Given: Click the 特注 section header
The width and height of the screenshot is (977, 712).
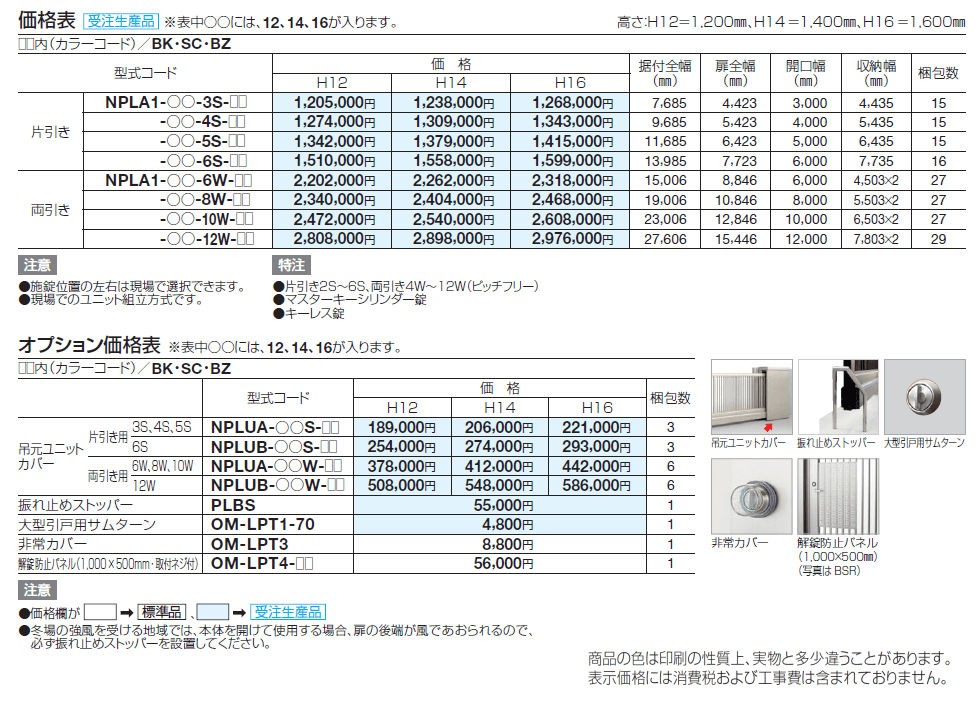Looking at the screenshot, I should [288, 268].
